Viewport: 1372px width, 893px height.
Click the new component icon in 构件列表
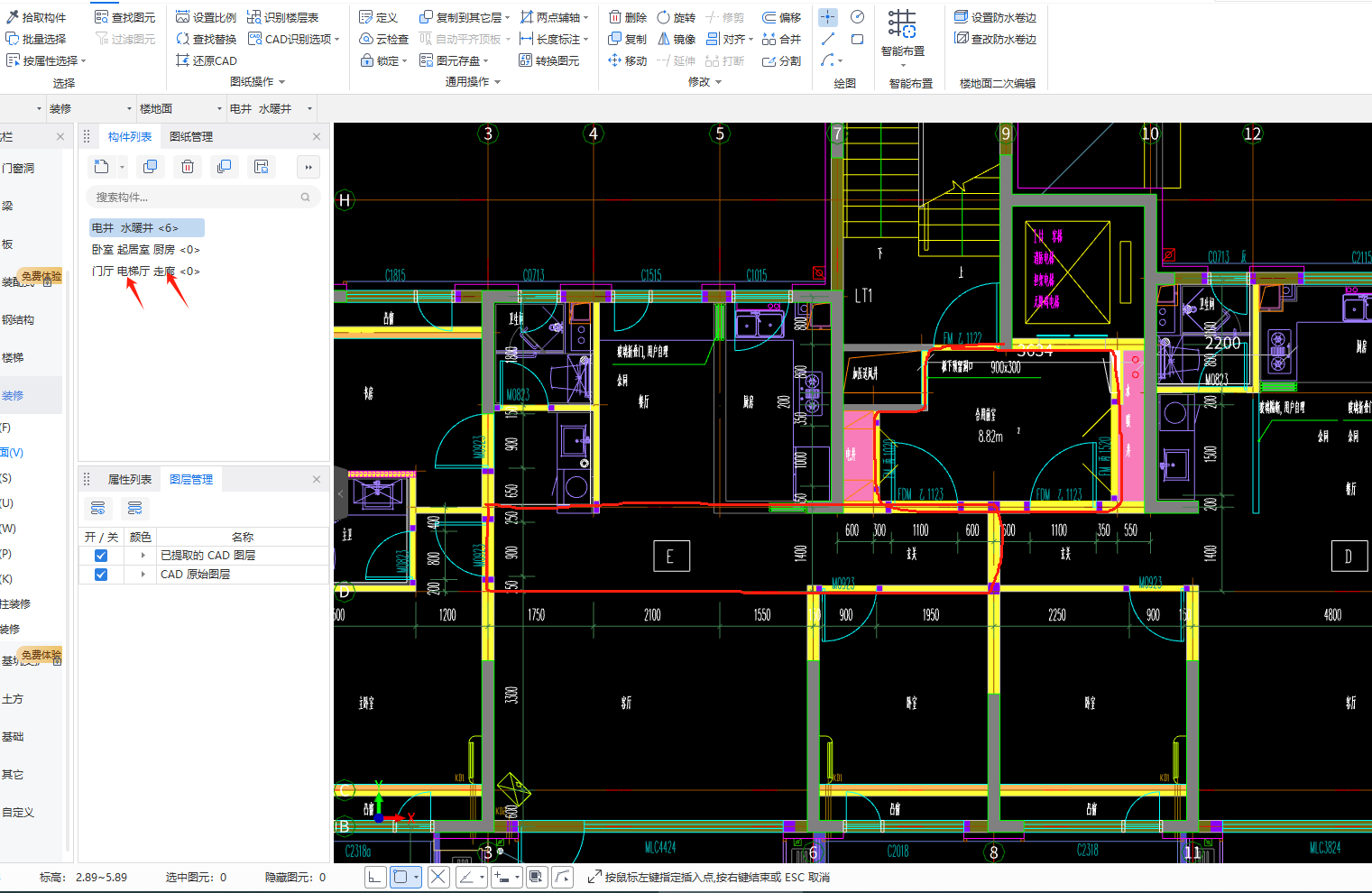tap(102, 167)
